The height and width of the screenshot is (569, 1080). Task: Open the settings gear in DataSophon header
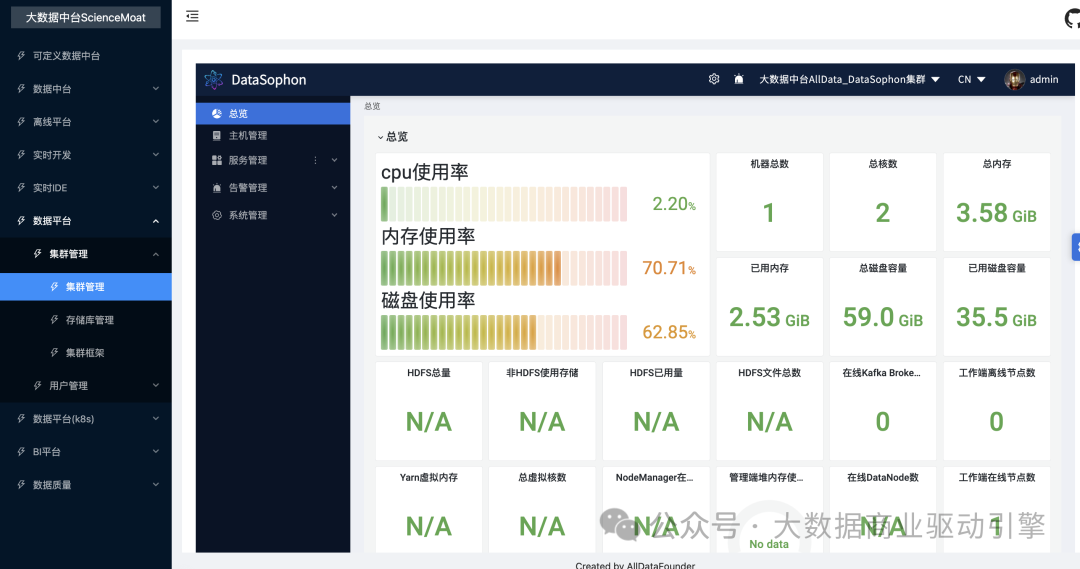click(714, 79)
